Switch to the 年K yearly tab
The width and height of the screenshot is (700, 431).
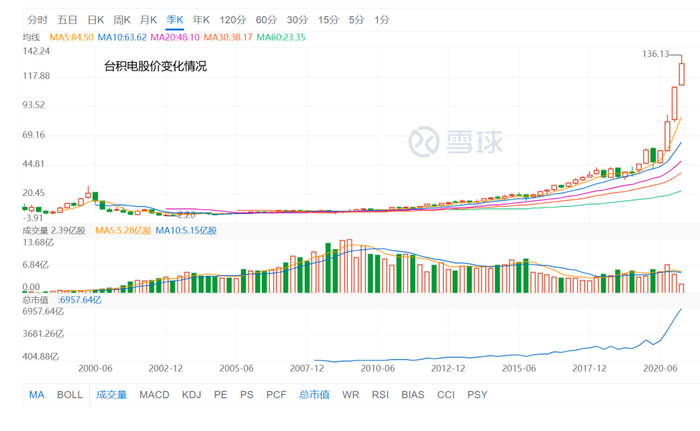[x=201, y=20]
